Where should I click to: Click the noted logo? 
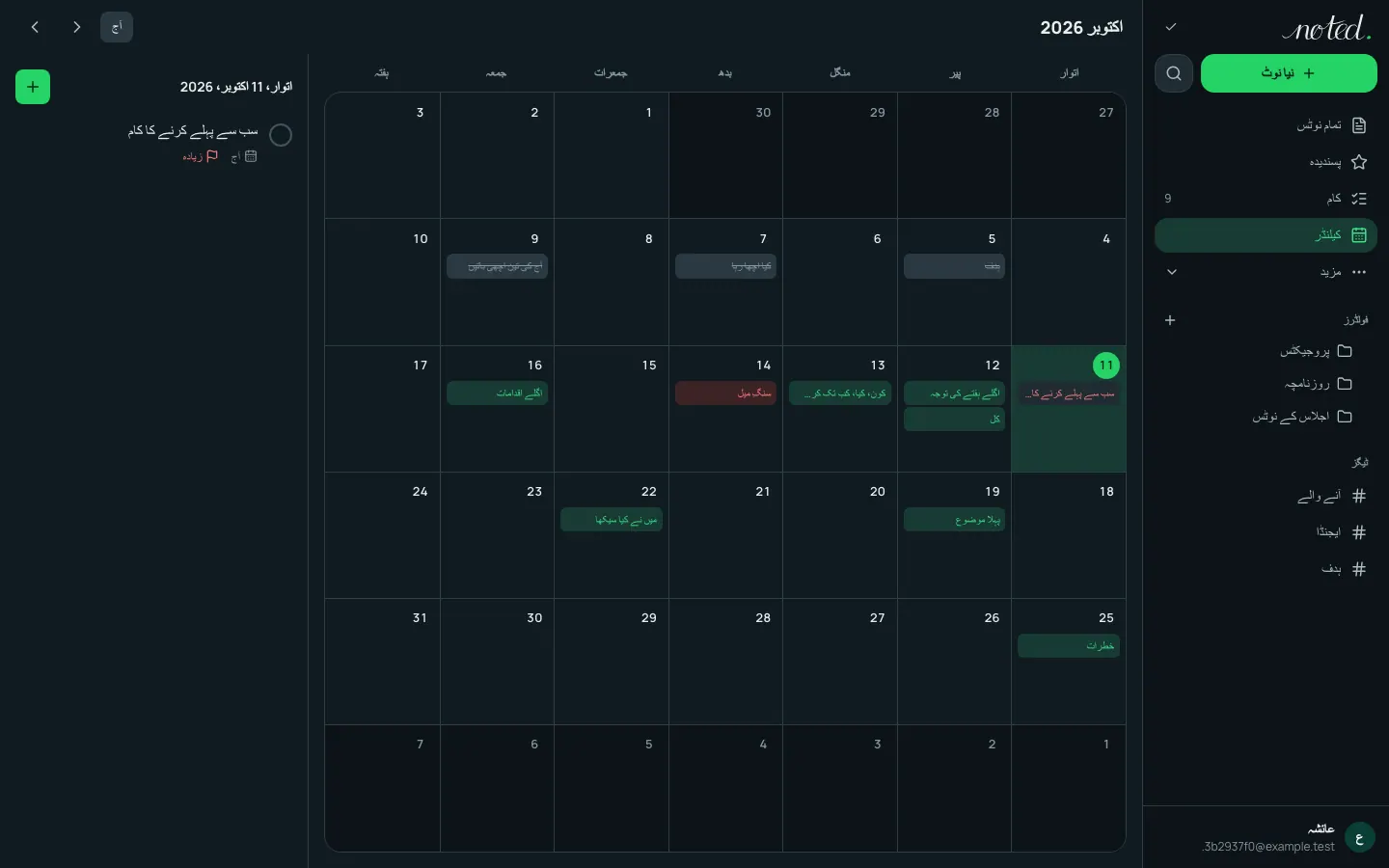pyautogui.click(x=1326, y=28)
